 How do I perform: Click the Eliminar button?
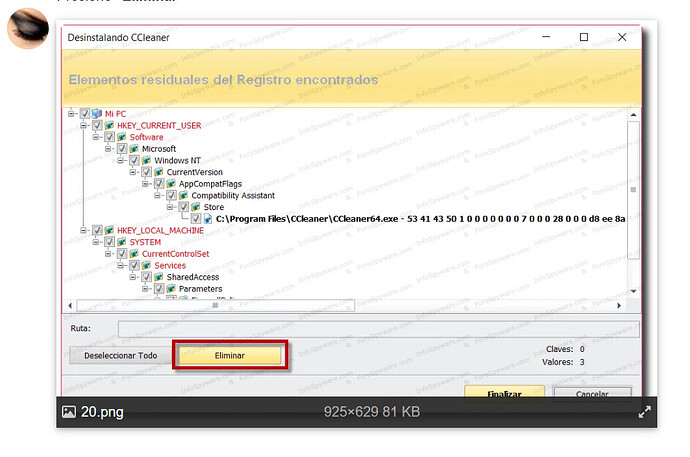coord(230,355)
